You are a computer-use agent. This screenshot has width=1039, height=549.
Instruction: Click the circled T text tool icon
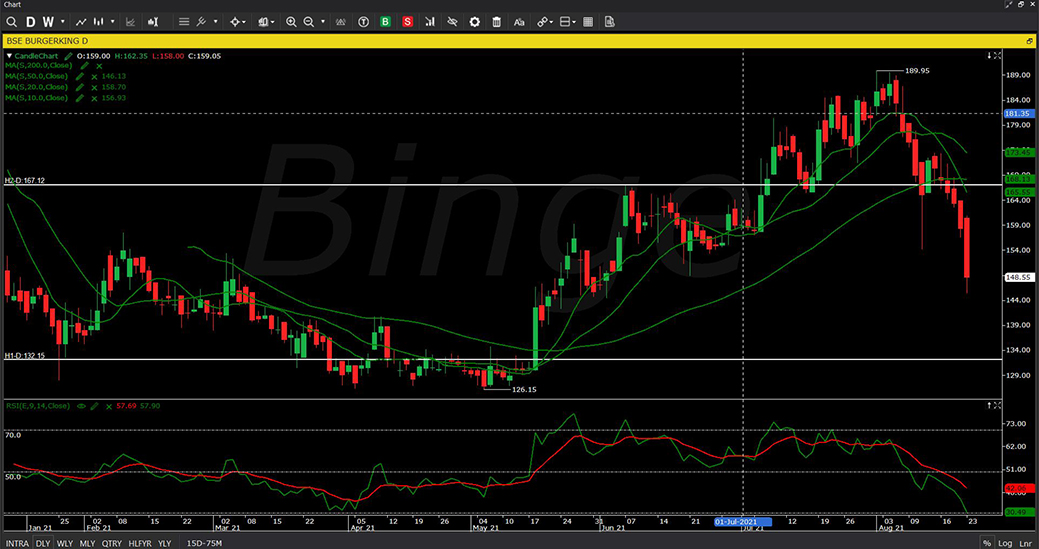[x=363, y=22]
